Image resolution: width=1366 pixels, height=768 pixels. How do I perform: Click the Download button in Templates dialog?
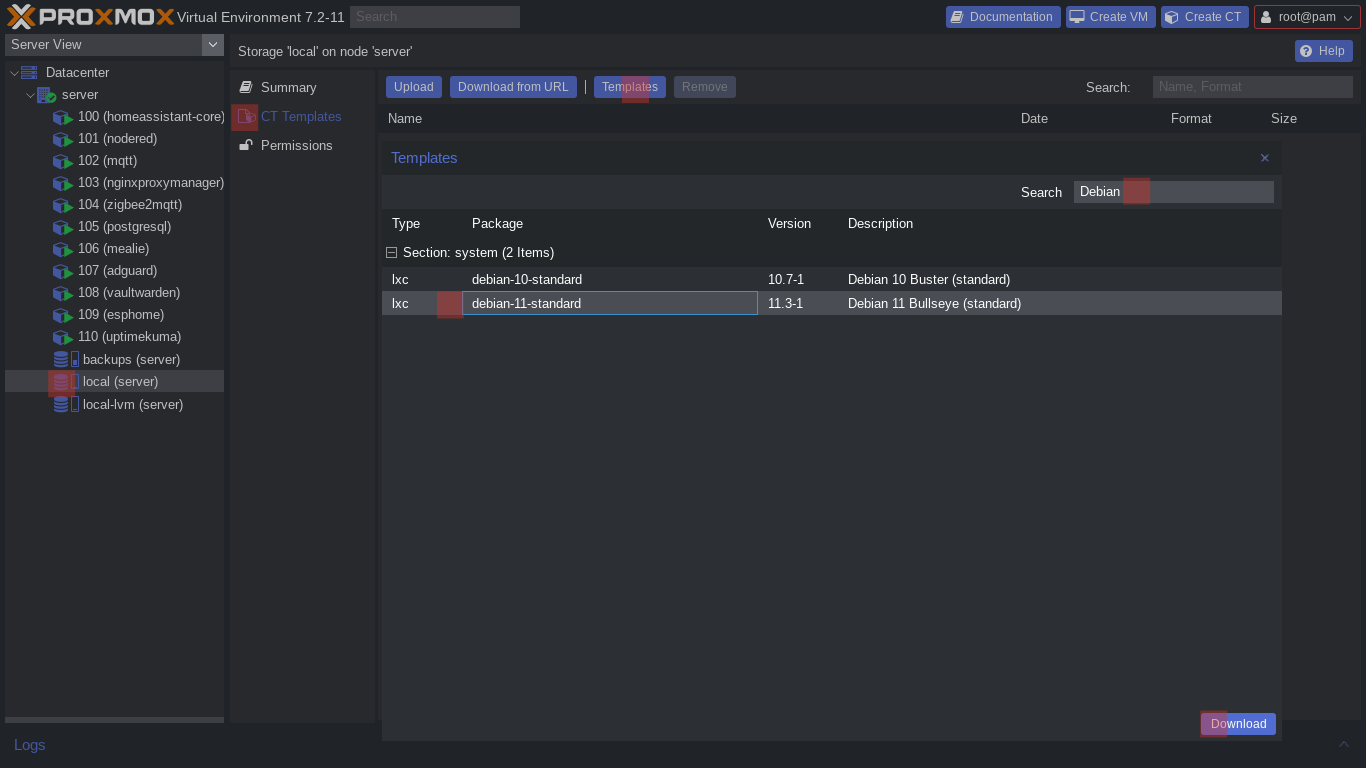(x=1238, y=724)
